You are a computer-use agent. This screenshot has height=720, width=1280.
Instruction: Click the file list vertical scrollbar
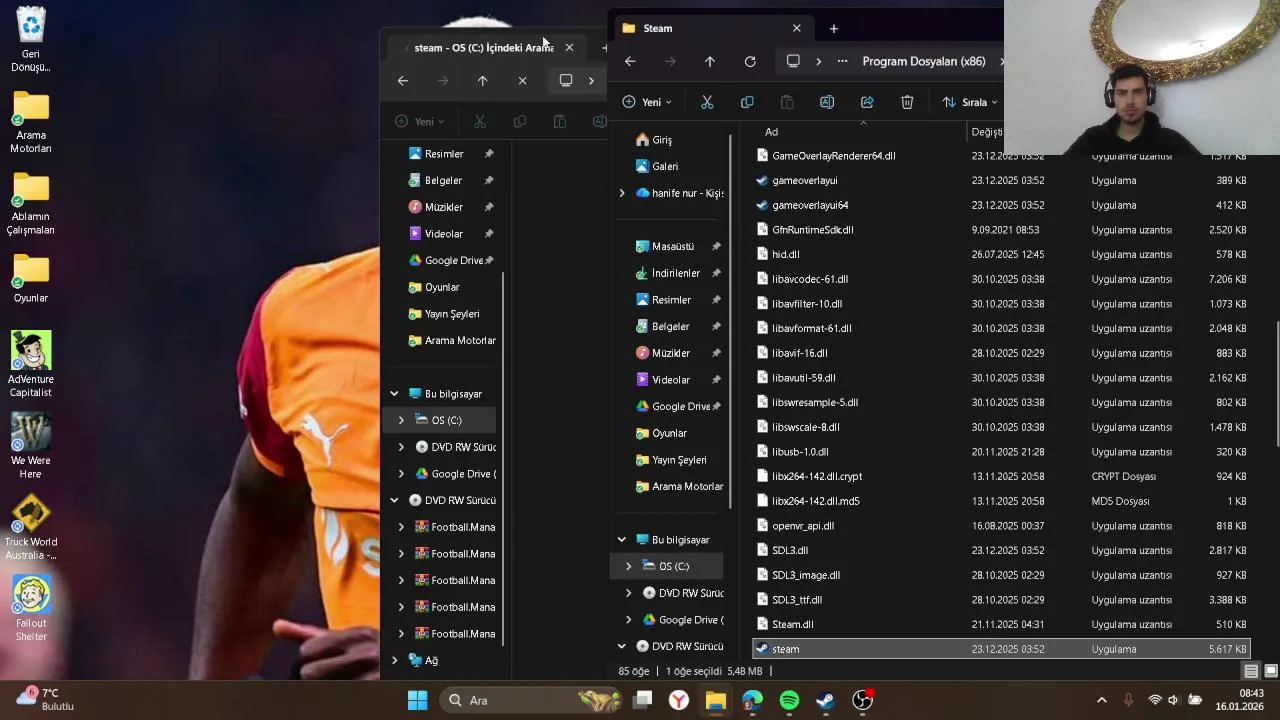coord(1275,385)
